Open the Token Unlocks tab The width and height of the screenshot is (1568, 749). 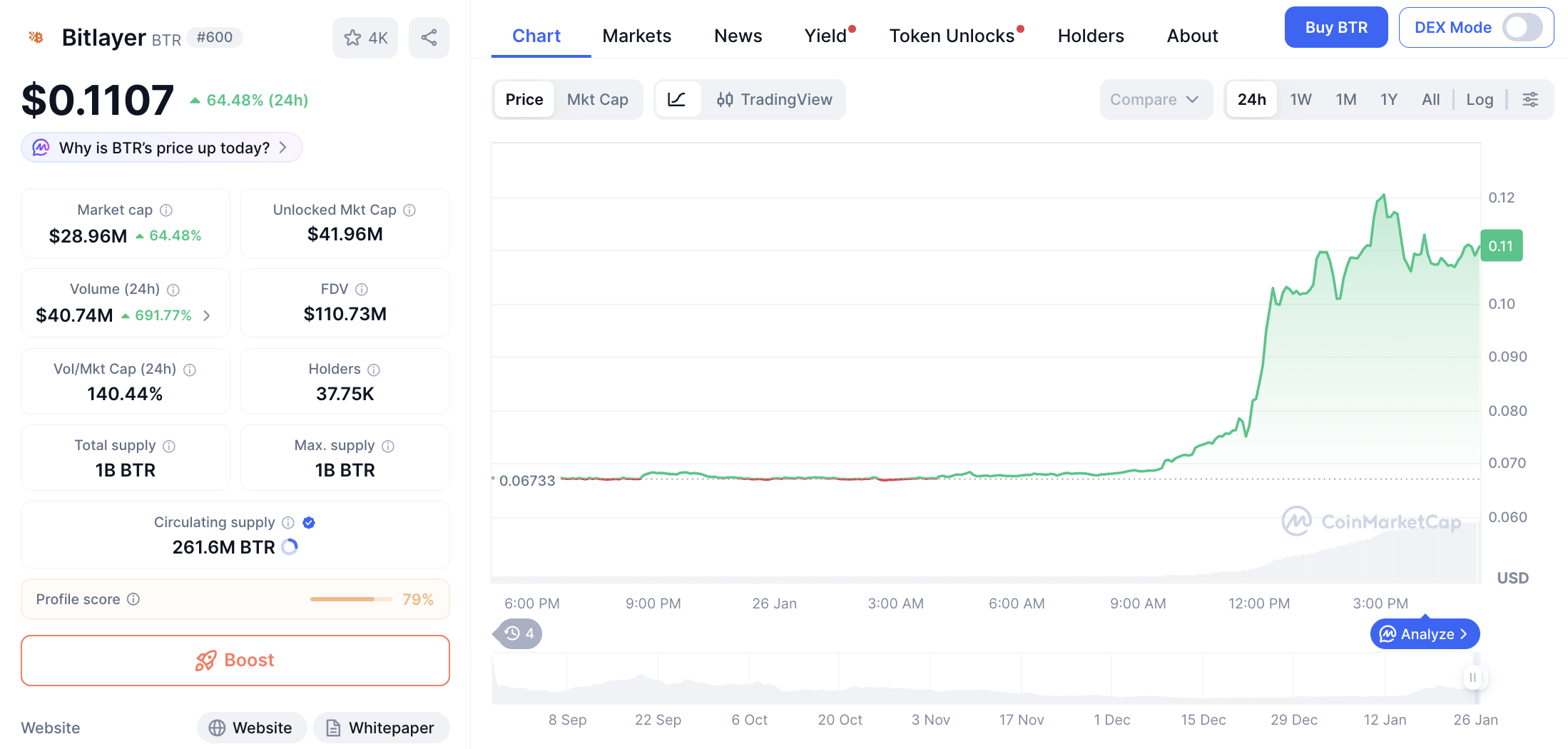tap(952, 36)
